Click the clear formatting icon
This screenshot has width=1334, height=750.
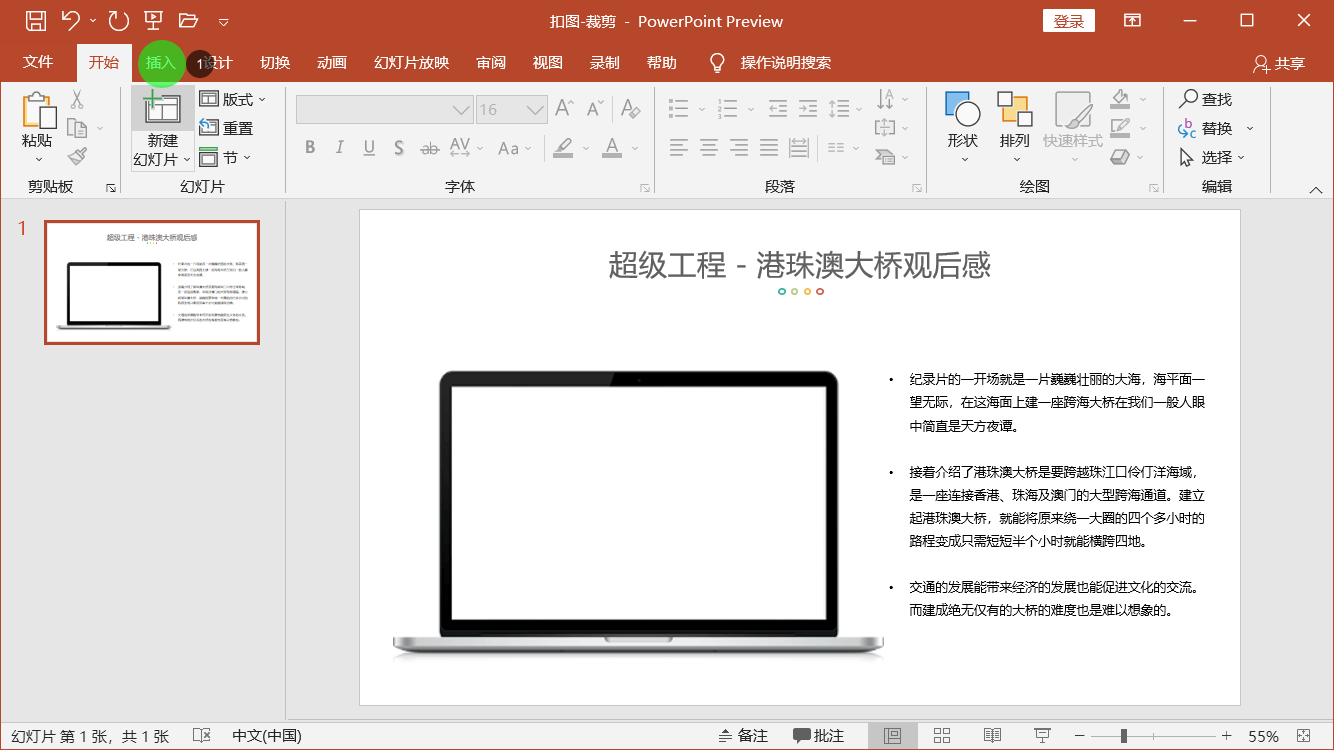[630, 108]
